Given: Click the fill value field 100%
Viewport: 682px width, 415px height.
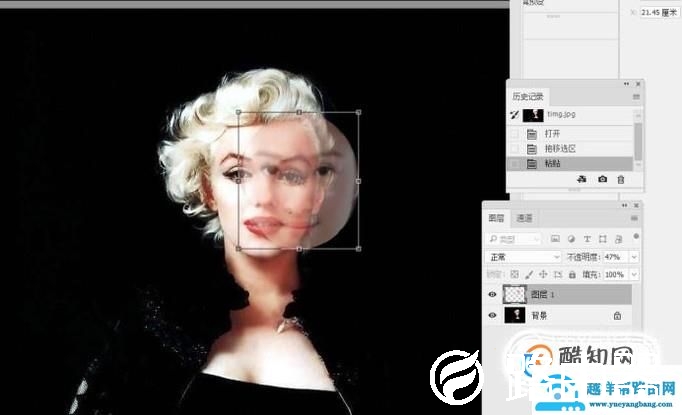Looking at the screenshot, I should [617, 274].
